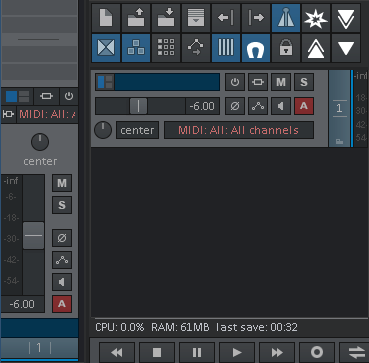Invert phase in mixer strip

coord(62,238)
